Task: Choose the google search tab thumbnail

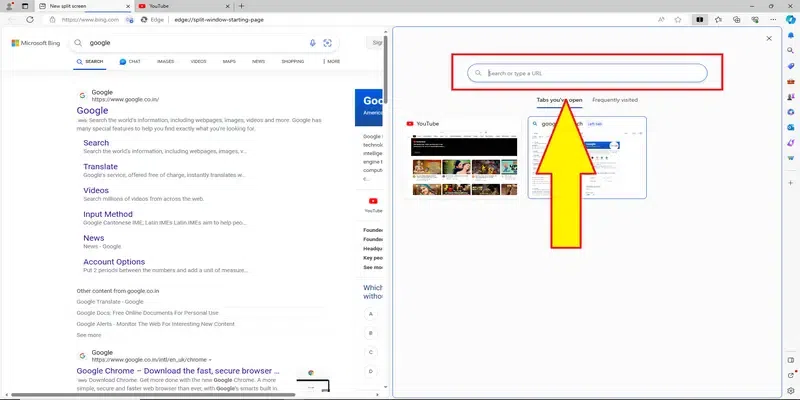Action: pos(587,158)
